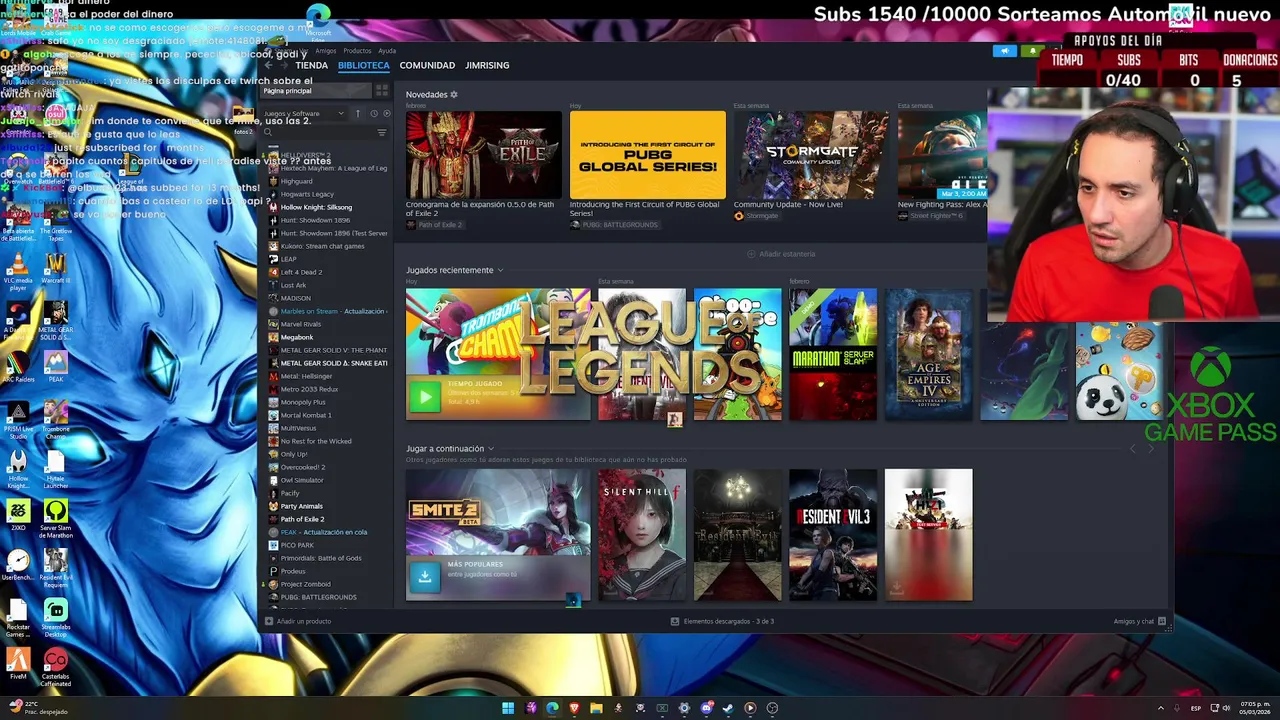Open the Age of Empires IV cover
This screenshot has height=720, width=1280.
(x=928, y=354)
